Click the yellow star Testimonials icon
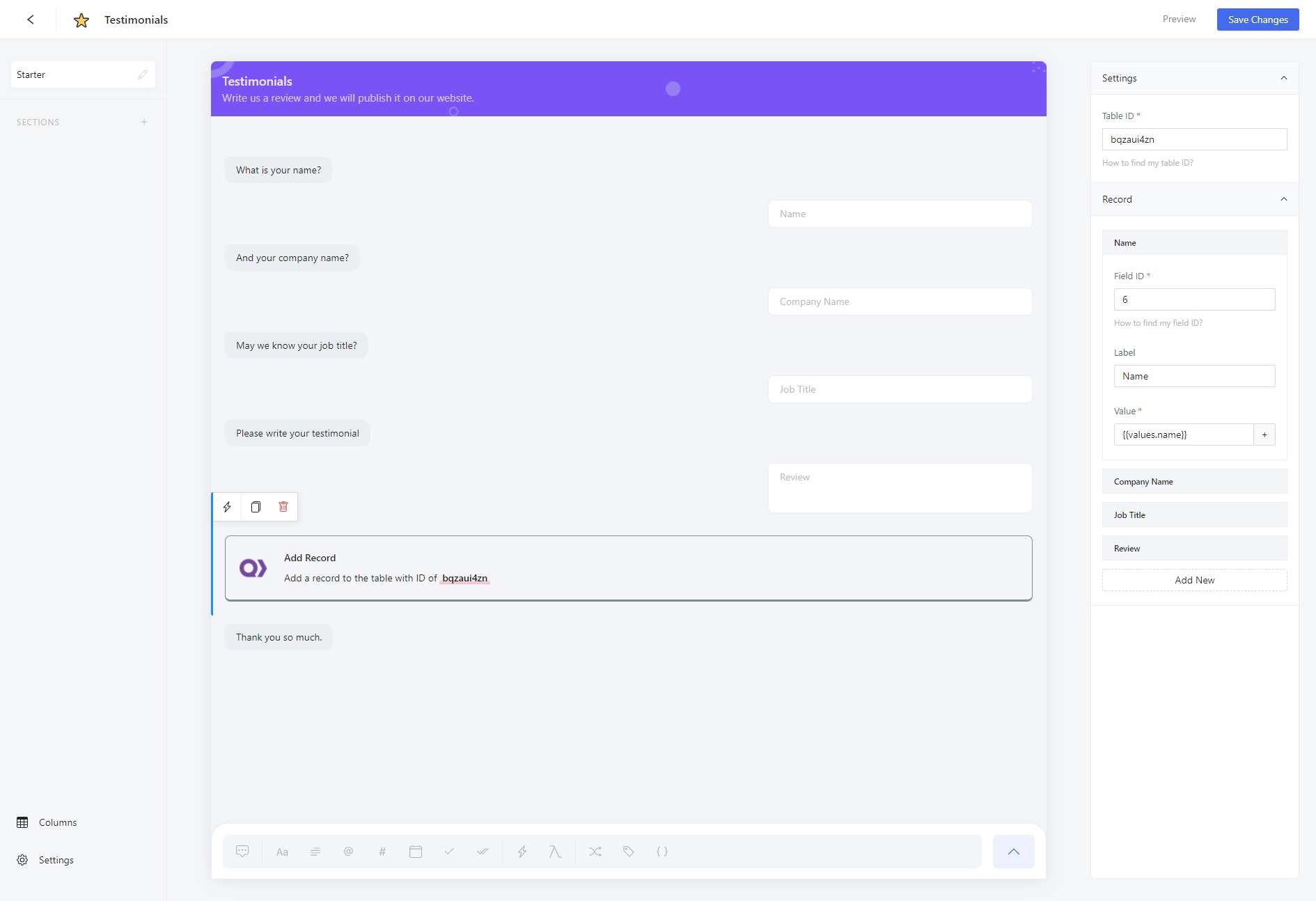Image resolution: width=1316 pixels, height=901 pixels. (x=81, y=20)
